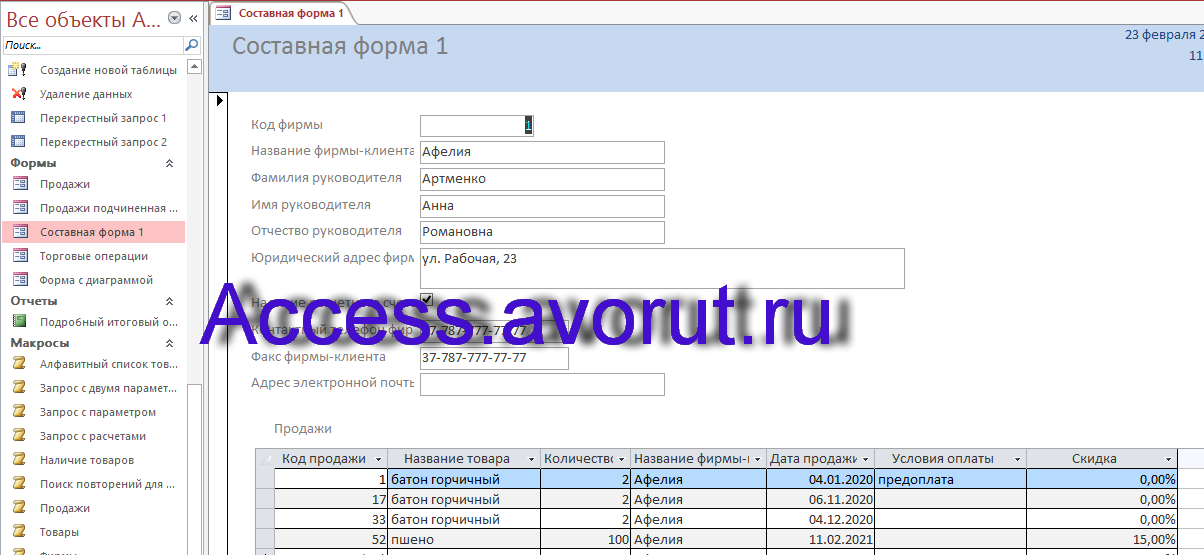
Task: Click the 'Запрос с расчетами' macro icon
Action: pyautogui.click(x=19, y=436)
